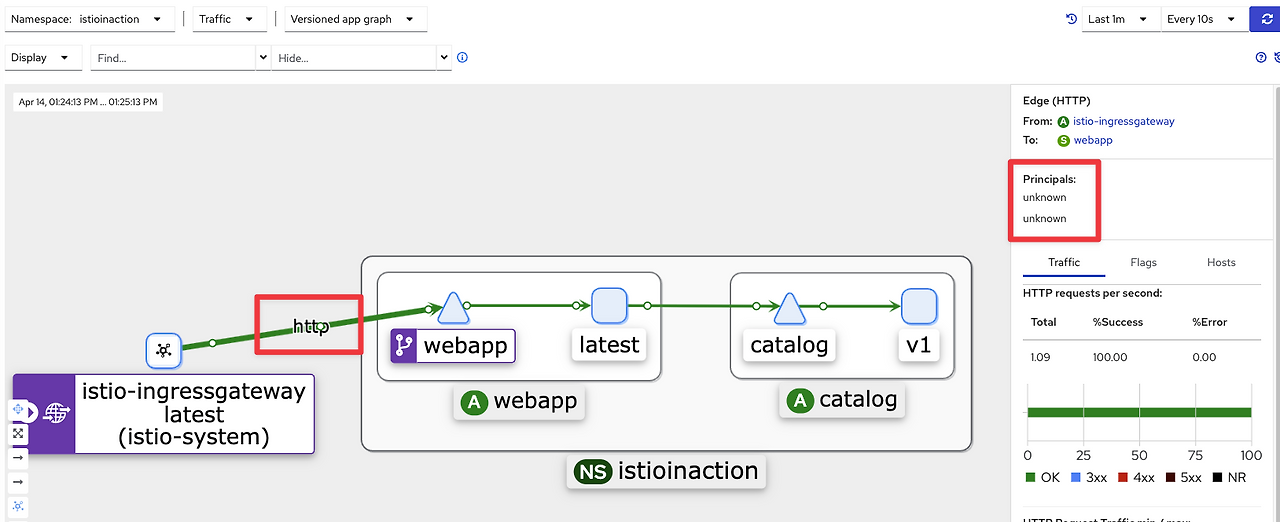Click the %Success column header
The height and width of the screenshot is (522, 1280).
pos(1118,322)
